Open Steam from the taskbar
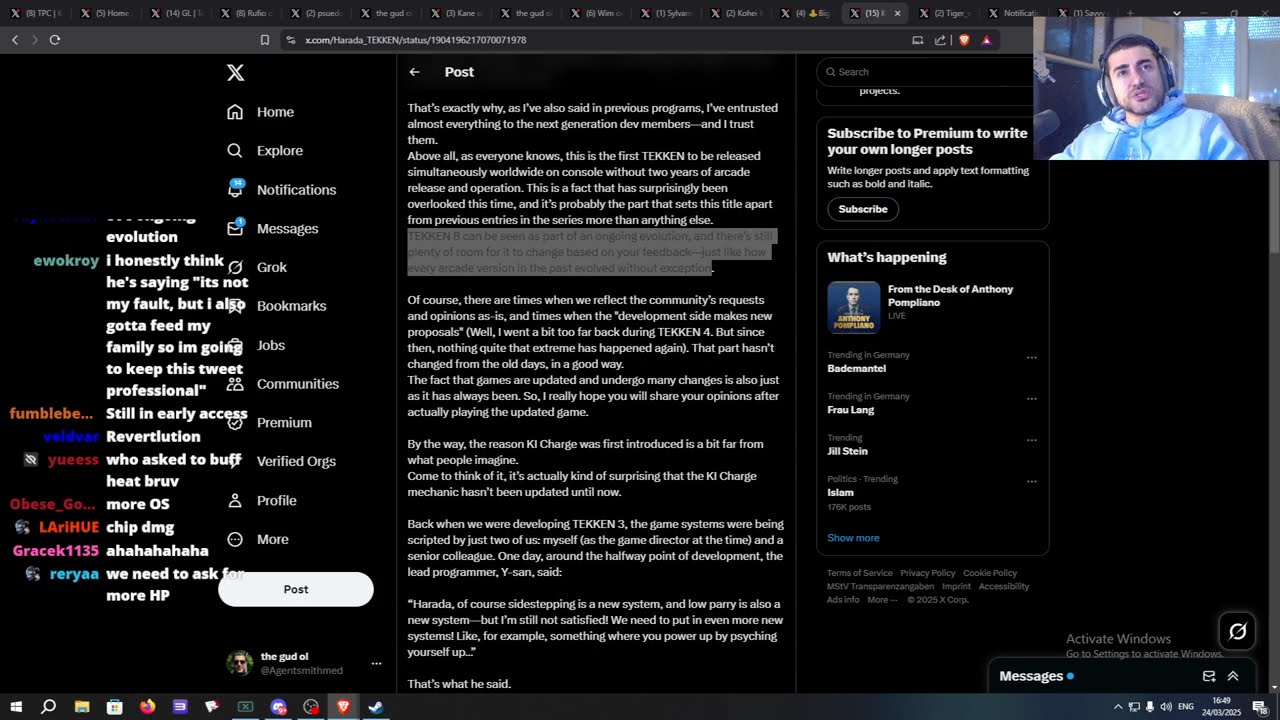Image resolution: width=1280 pixels, height=720 pixels. click(376, 707)
